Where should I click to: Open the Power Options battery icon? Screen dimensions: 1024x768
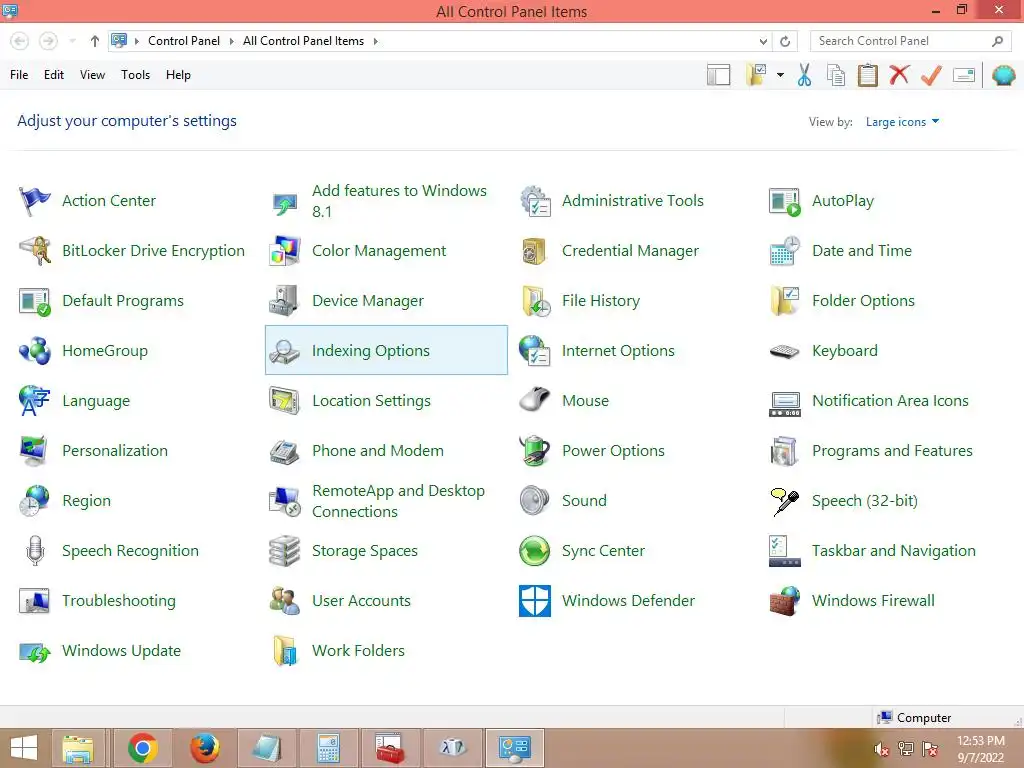click(534, 451)
